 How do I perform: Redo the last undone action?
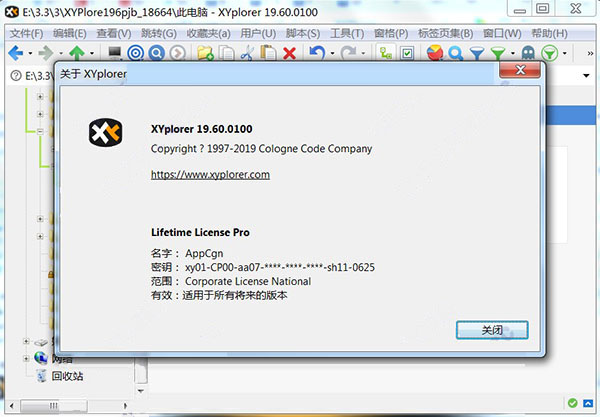click(x=348, y=53)
